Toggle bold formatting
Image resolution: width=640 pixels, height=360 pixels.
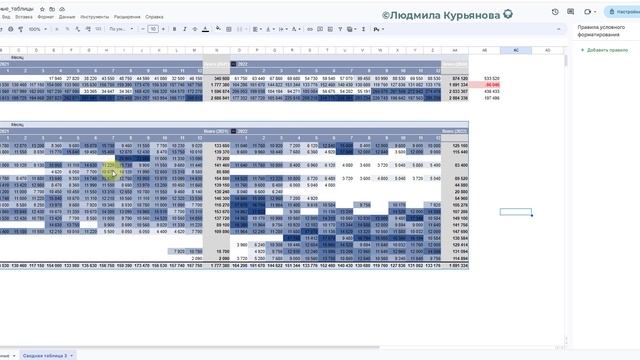coord(174,29)
